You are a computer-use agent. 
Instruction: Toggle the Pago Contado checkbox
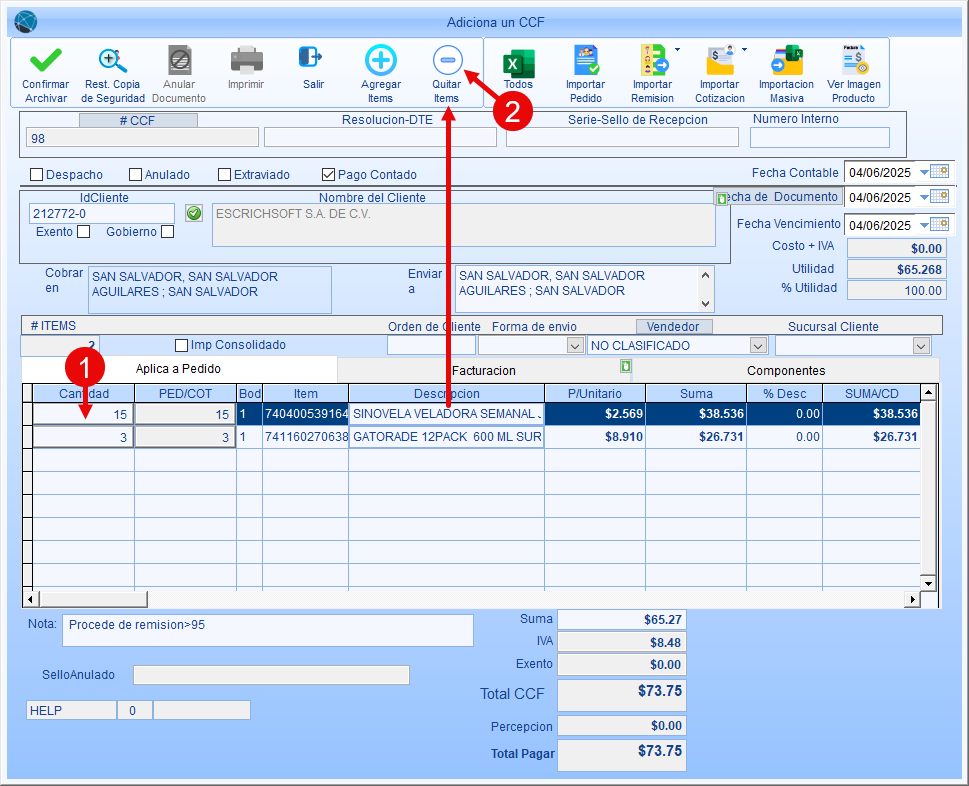328,175
